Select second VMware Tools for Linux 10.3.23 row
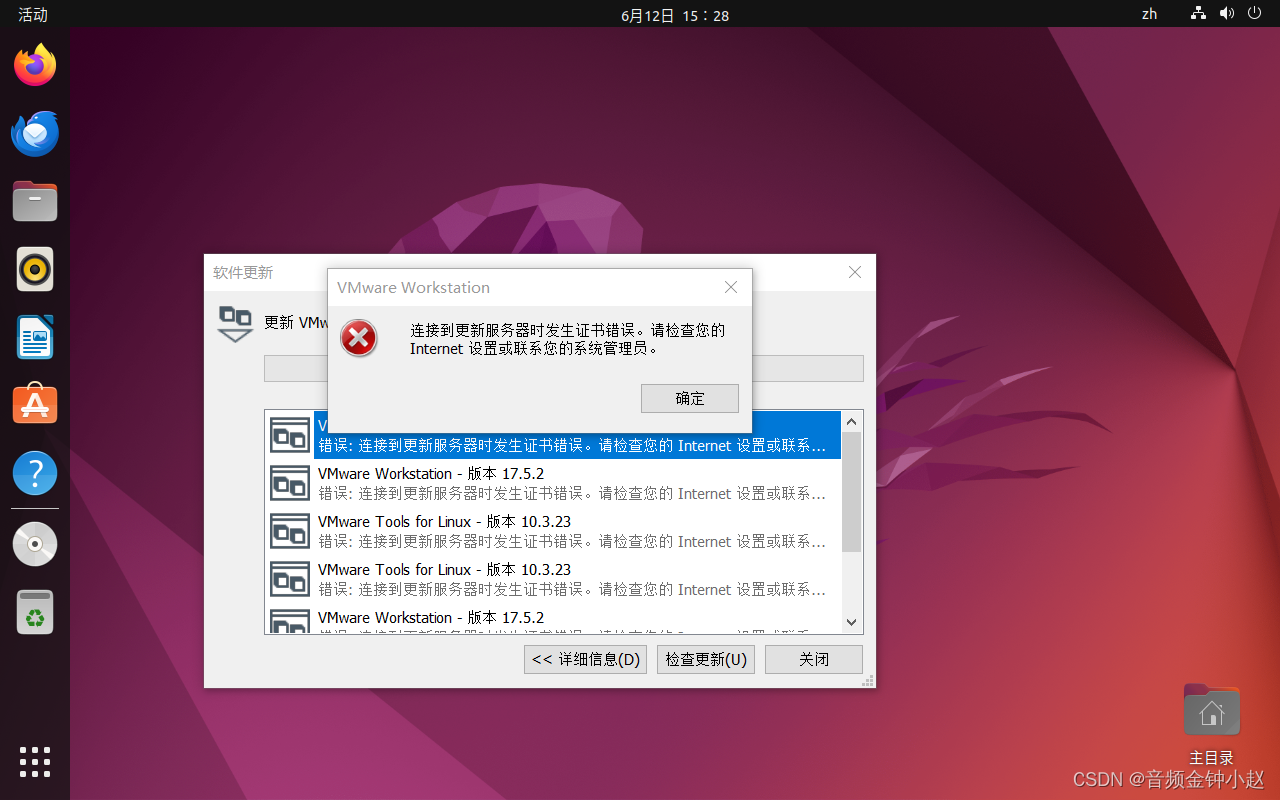The width and height of the screenshot is (1280, 800). pos(553,579)
